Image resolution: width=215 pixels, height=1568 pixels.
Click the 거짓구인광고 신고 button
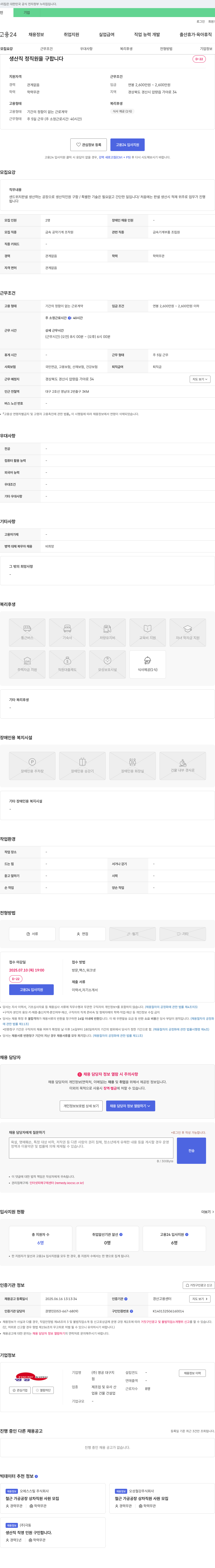click(x=199, y=1285)
